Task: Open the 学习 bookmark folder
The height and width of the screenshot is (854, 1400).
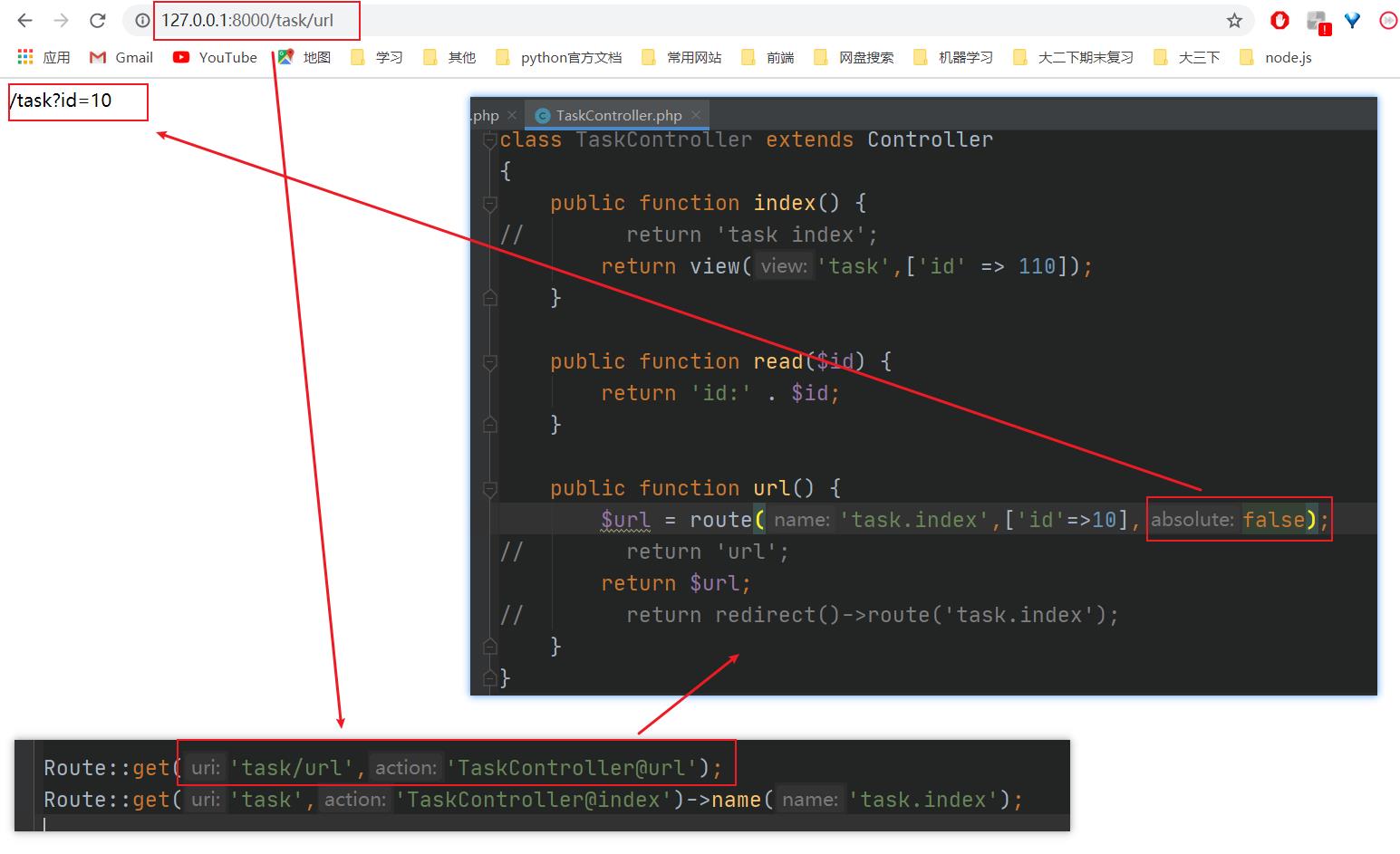Action: point(376,57)
